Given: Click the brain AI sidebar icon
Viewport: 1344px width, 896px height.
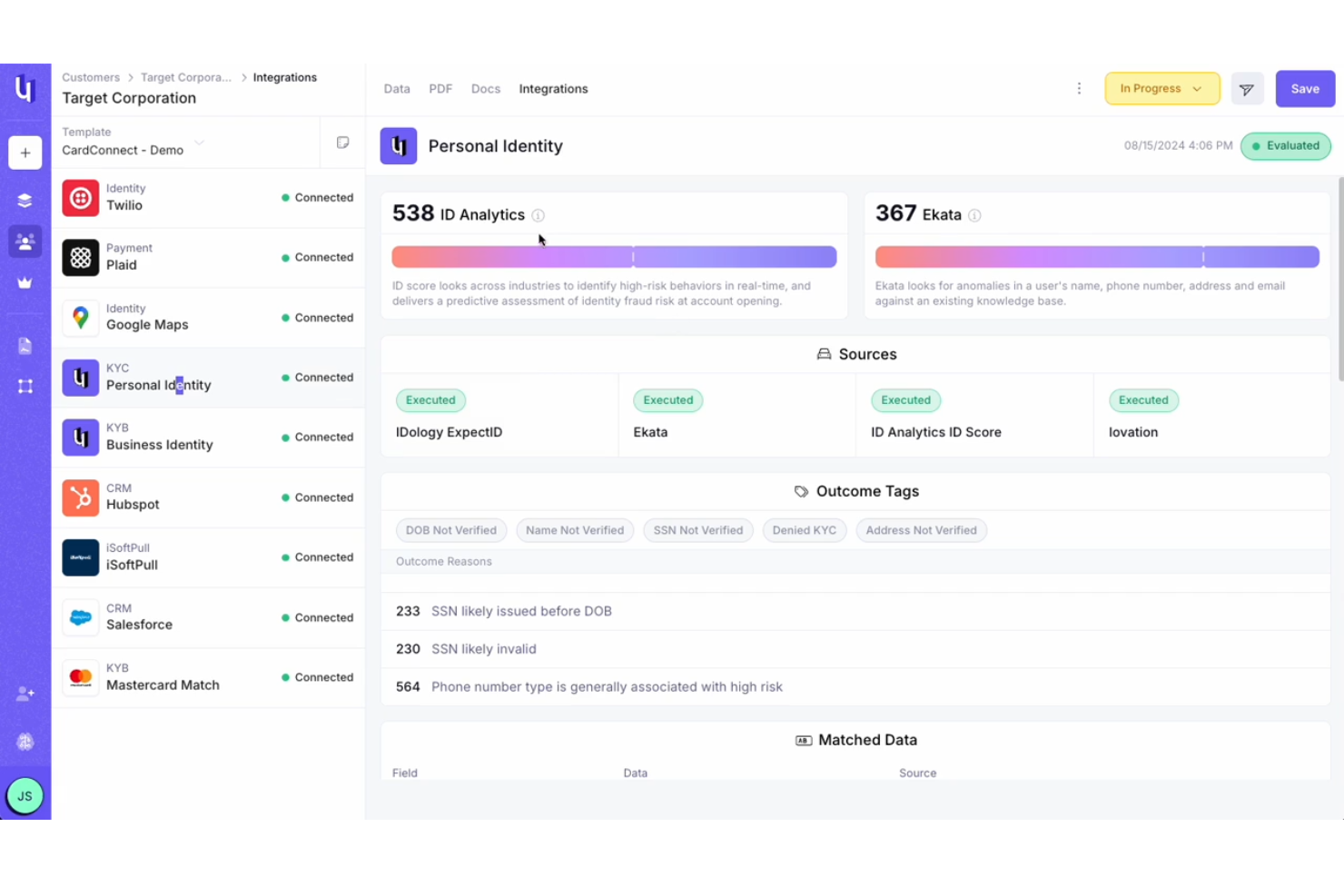Looking at the screenshot, I should tap(25, 742).
